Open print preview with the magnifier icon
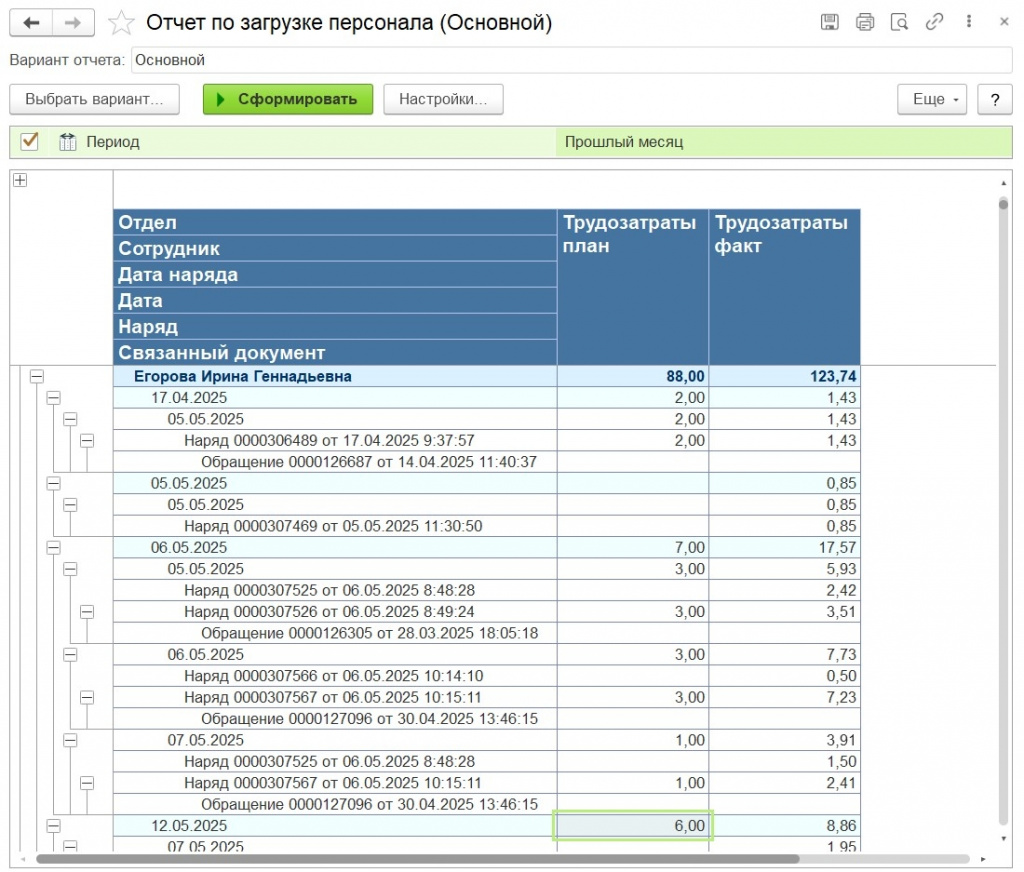This screenshot has height=872, width=1024. click(x=899, y=22)
